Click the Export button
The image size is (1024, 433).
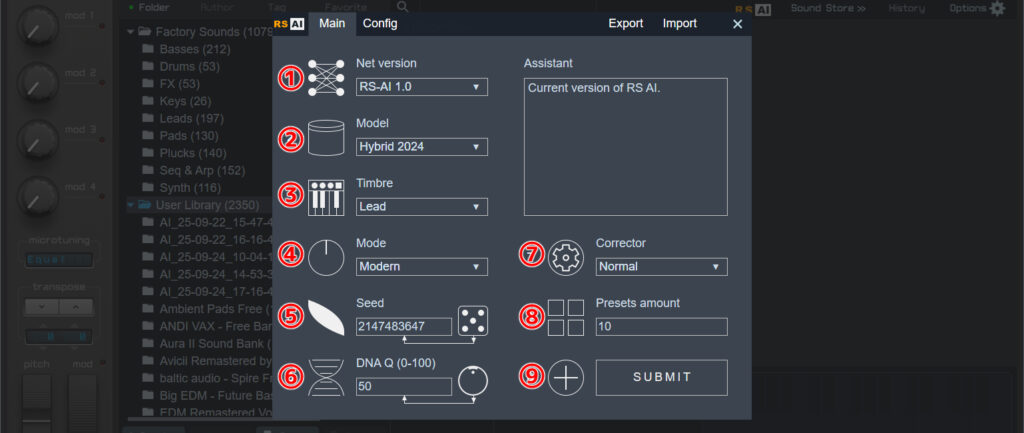click(626, 23)
